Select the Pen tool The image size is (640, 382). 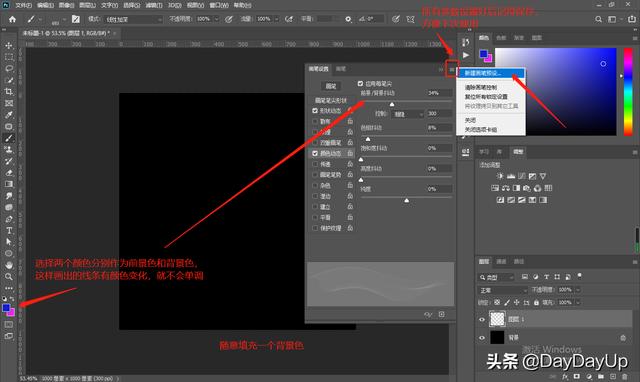click(9, 219)
